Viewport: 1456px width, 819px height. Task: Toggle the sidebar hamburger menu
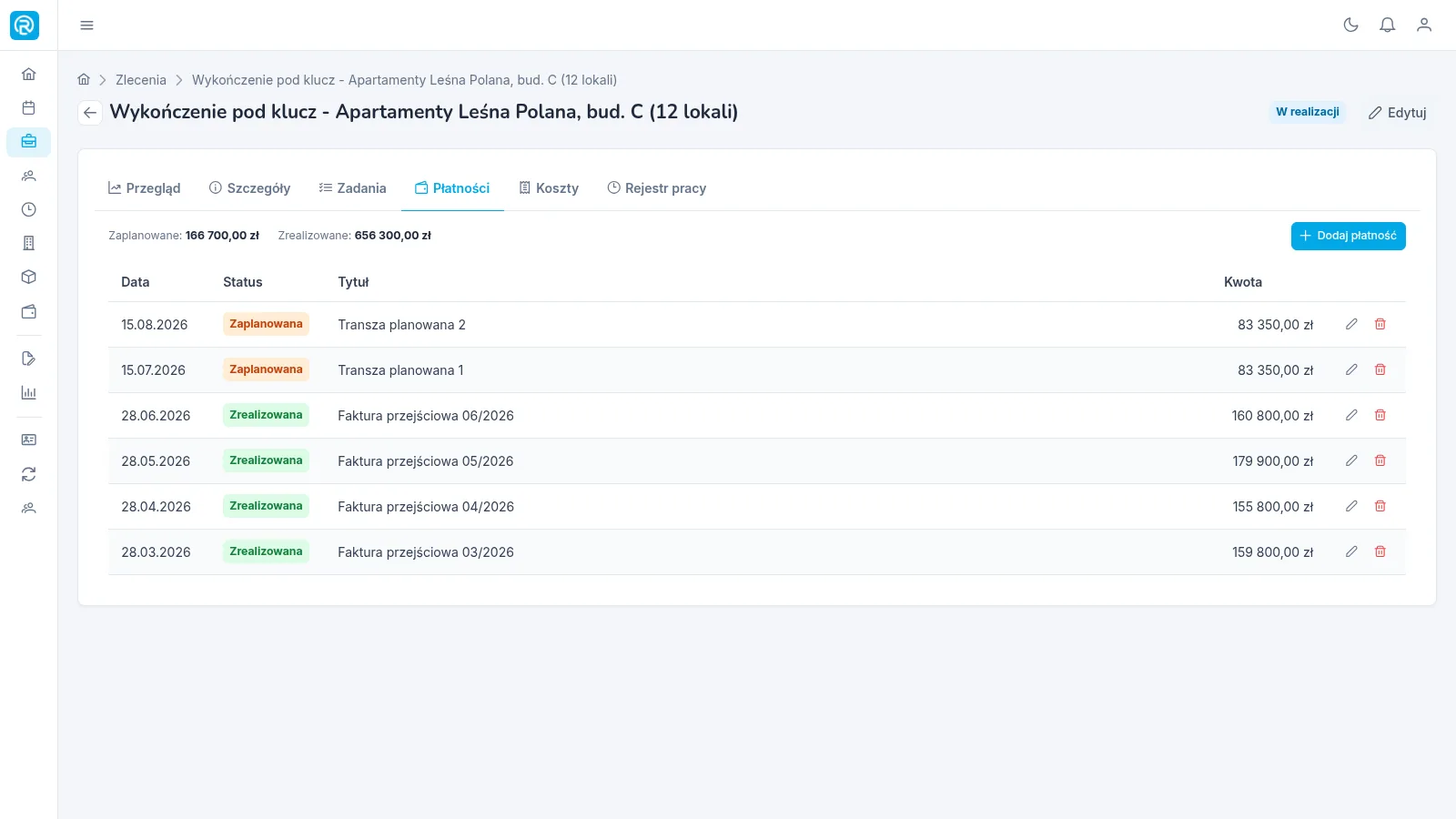pyautogui.click(x=86, y=25)
